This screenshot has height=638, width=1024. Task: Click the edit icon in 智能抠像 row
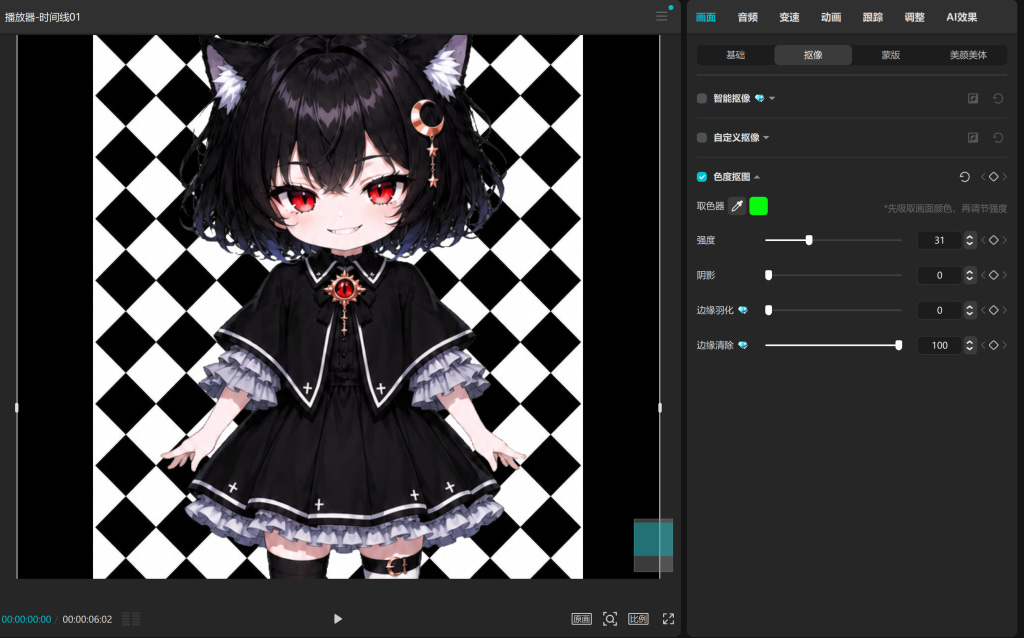click(x=973, y=99)
